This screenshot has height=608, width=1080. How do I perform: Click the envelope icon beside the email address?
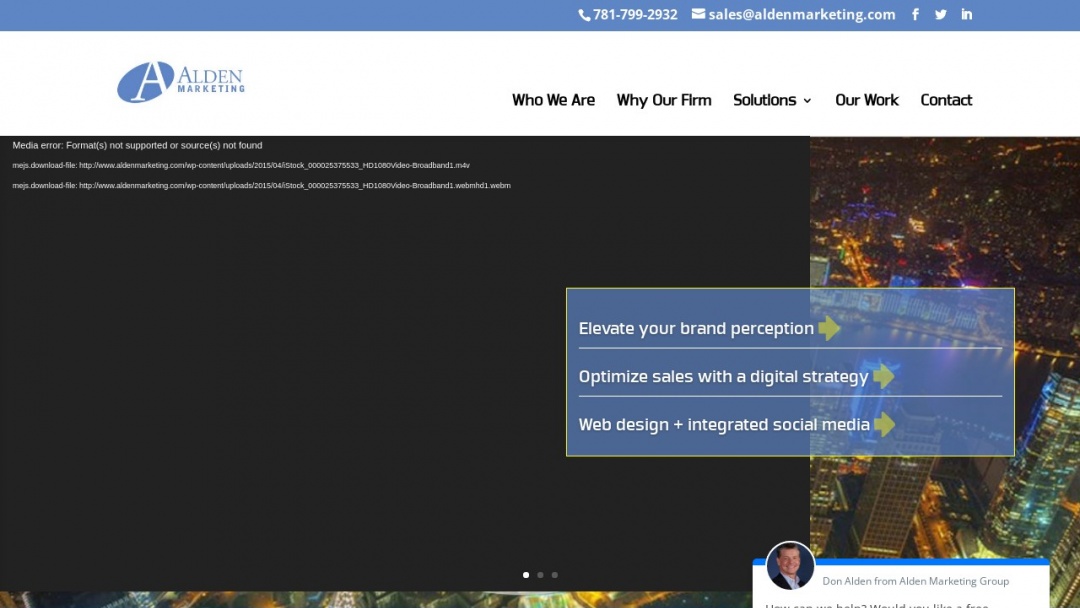697,14
